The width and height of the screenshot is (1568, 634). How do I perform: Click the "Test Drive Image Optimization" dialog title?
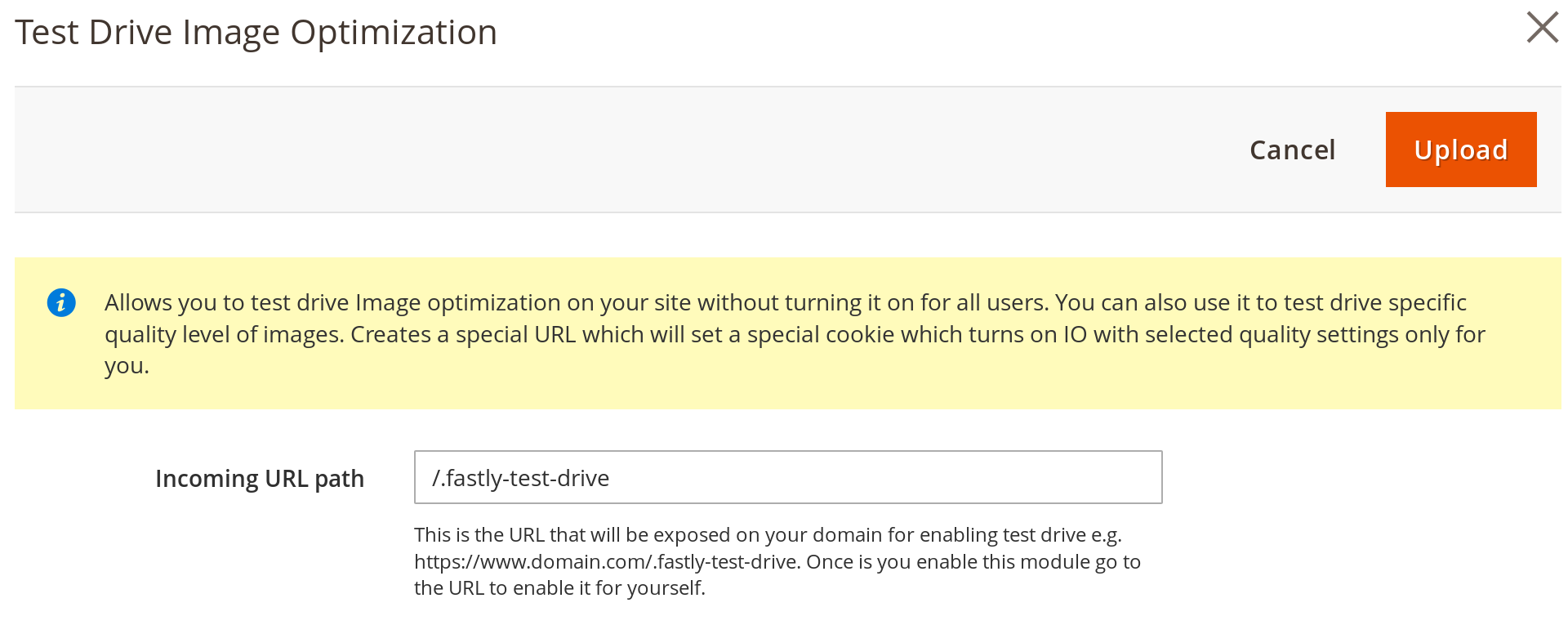tap(256, 33)
